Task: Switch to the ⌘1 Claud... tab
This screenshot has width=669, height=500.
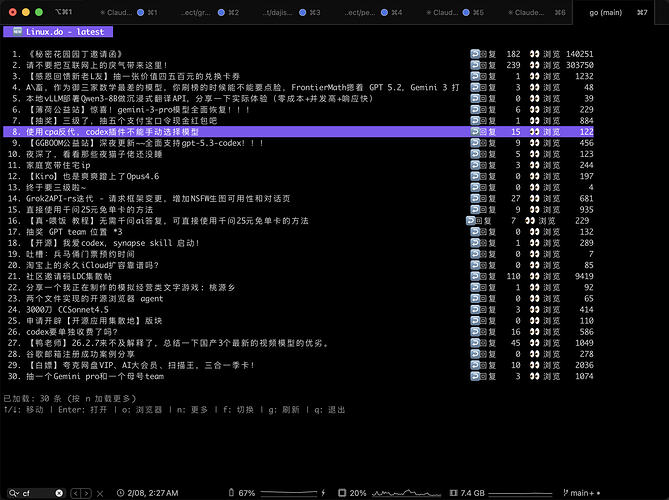Action: point(128,12)
